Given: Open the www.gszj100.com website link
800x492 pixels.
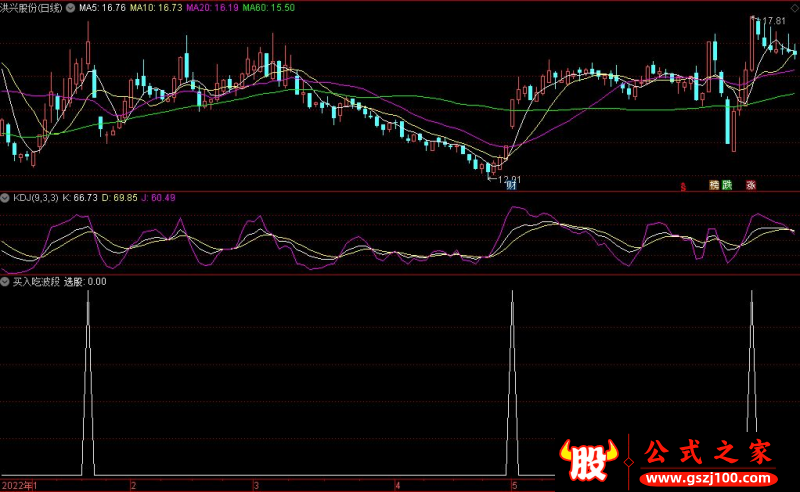Looking at the screenshot, I should [709, 476].
